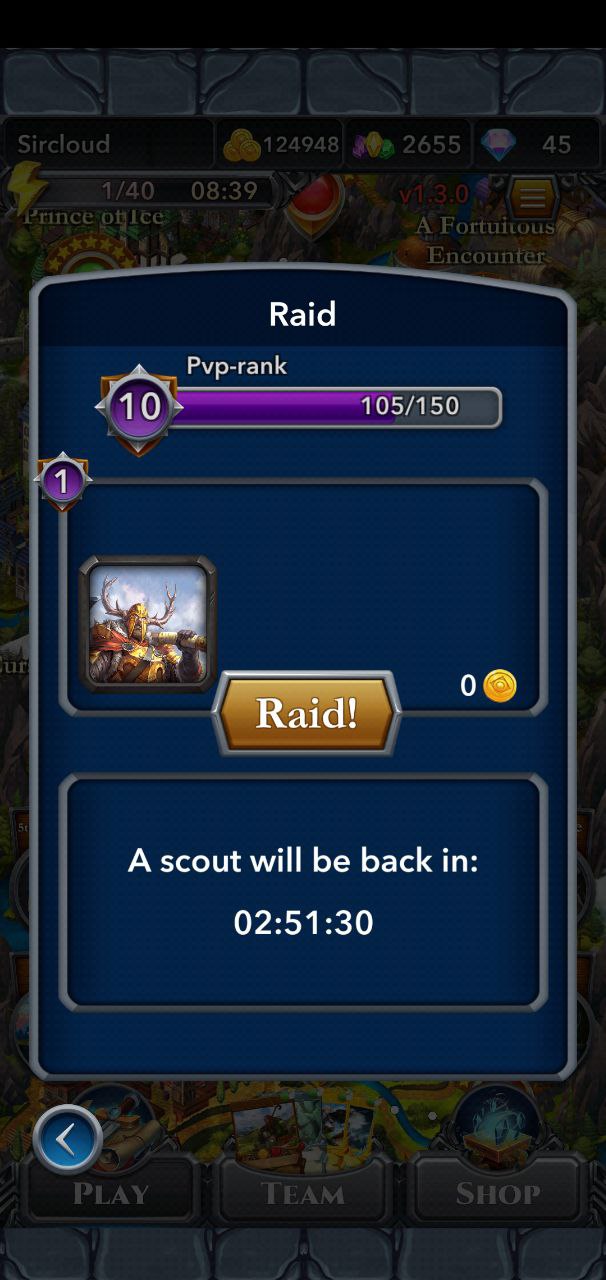606x1280 pixels.
Task: Tap the gold coin reward icon
Action: click(x=500, y=686)
